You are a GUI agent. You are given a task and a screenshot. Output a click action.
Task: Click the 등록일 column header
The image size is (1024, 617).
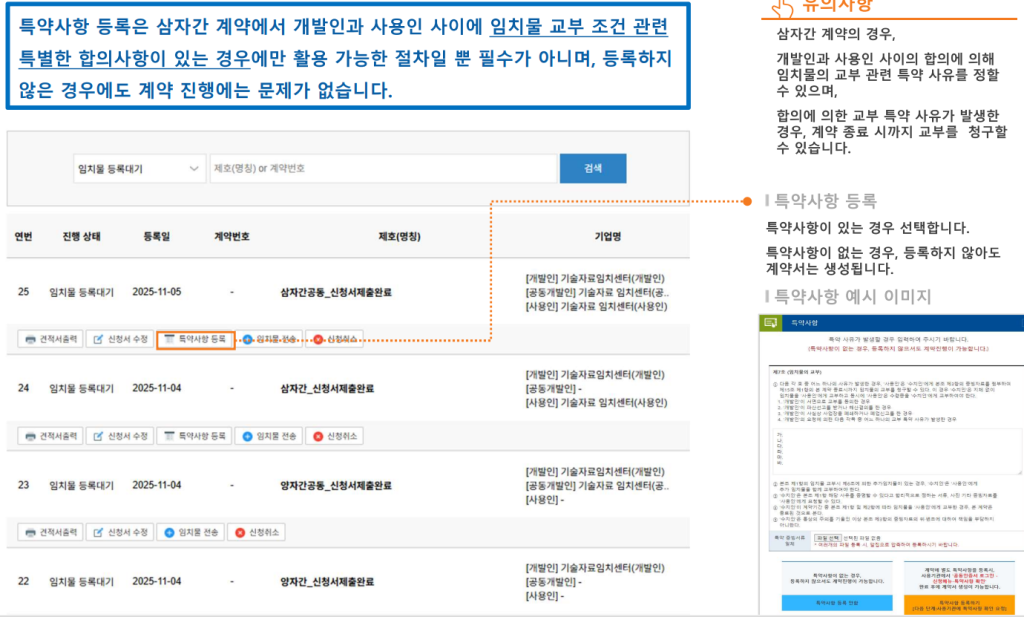[x=157, y=236]
